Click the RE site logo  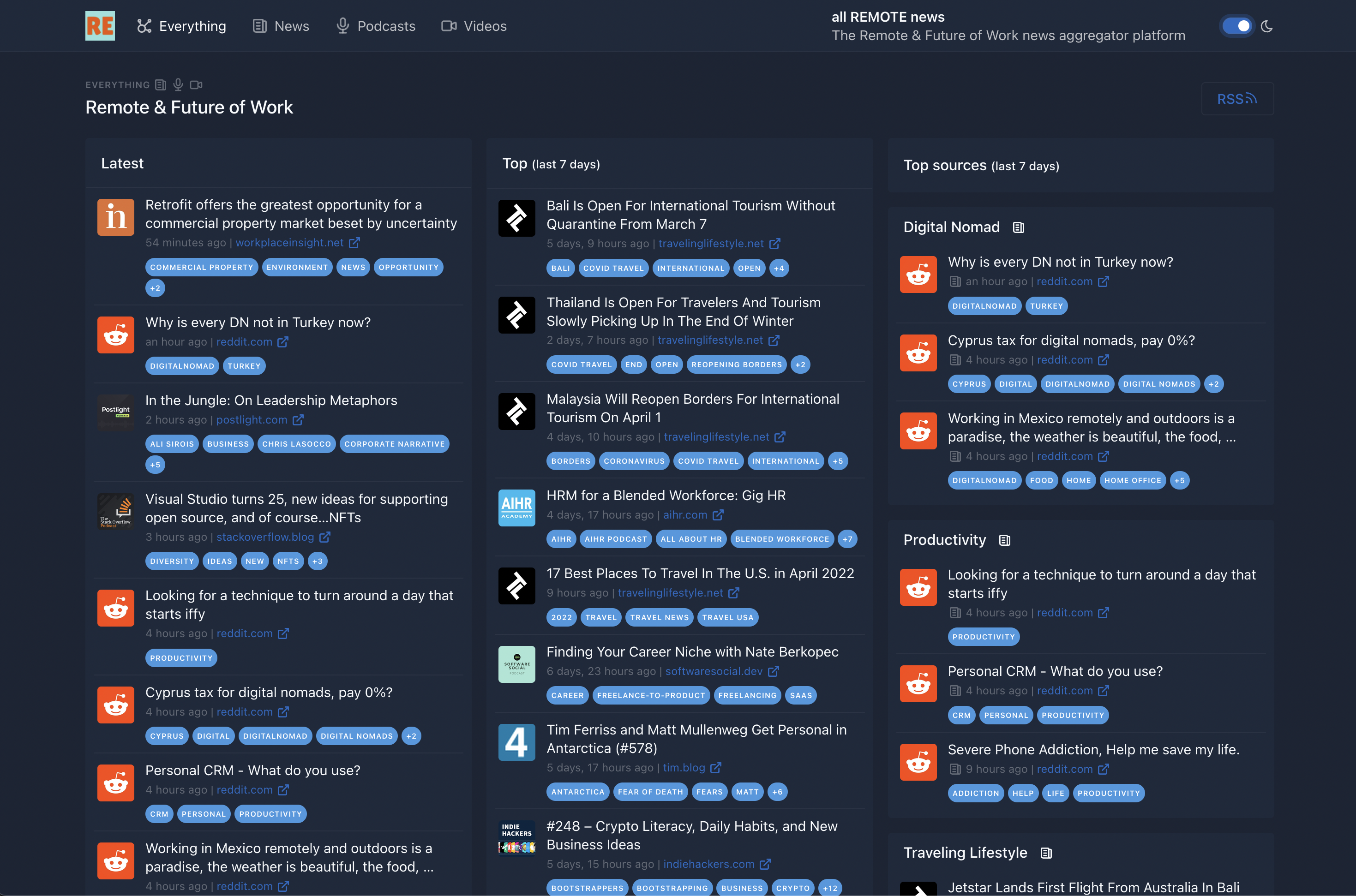pyautogui.click(x=100, y=26)
